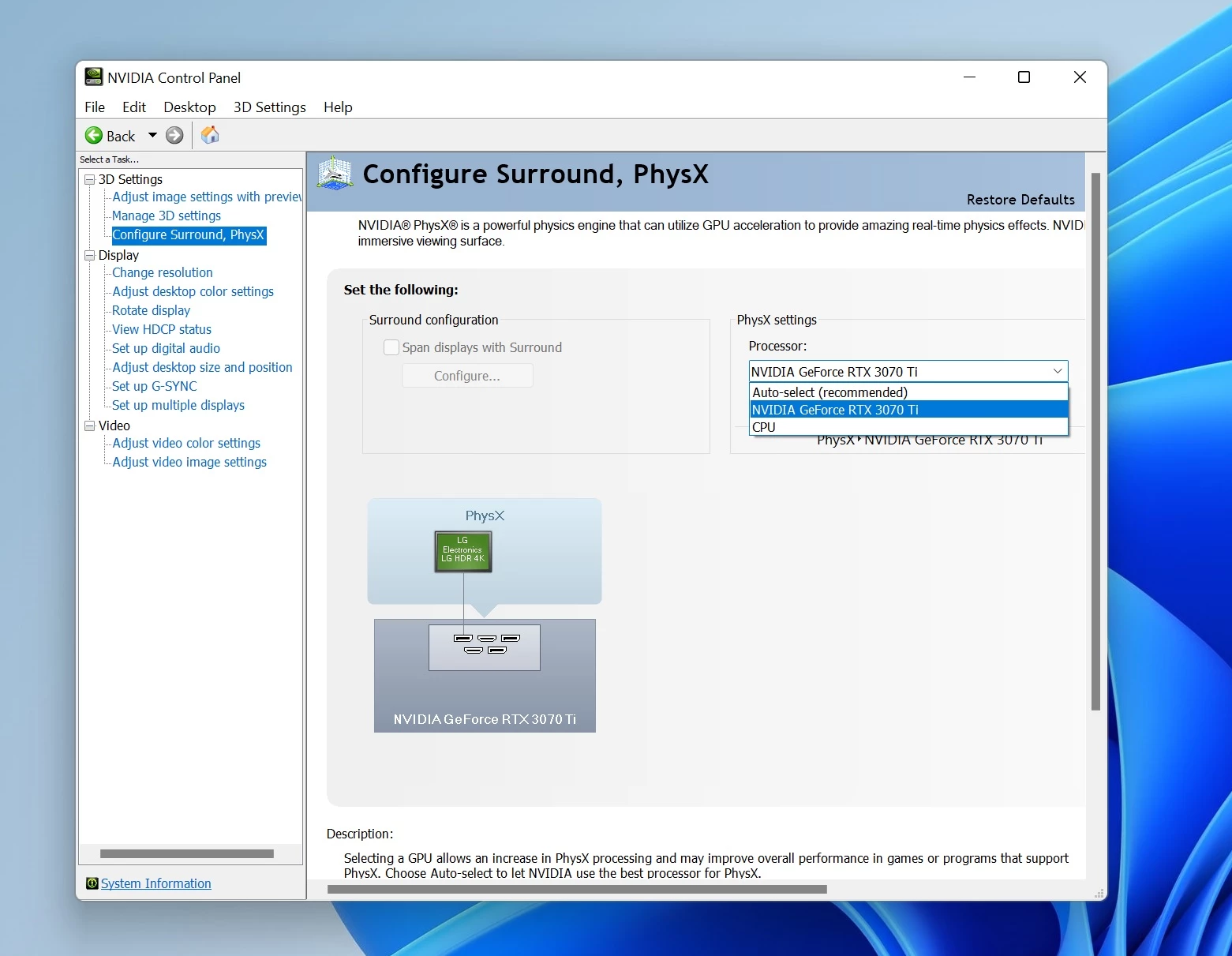Open the Processor combo box
This screenshot has width=1232, height=956.
pos(908,371)
